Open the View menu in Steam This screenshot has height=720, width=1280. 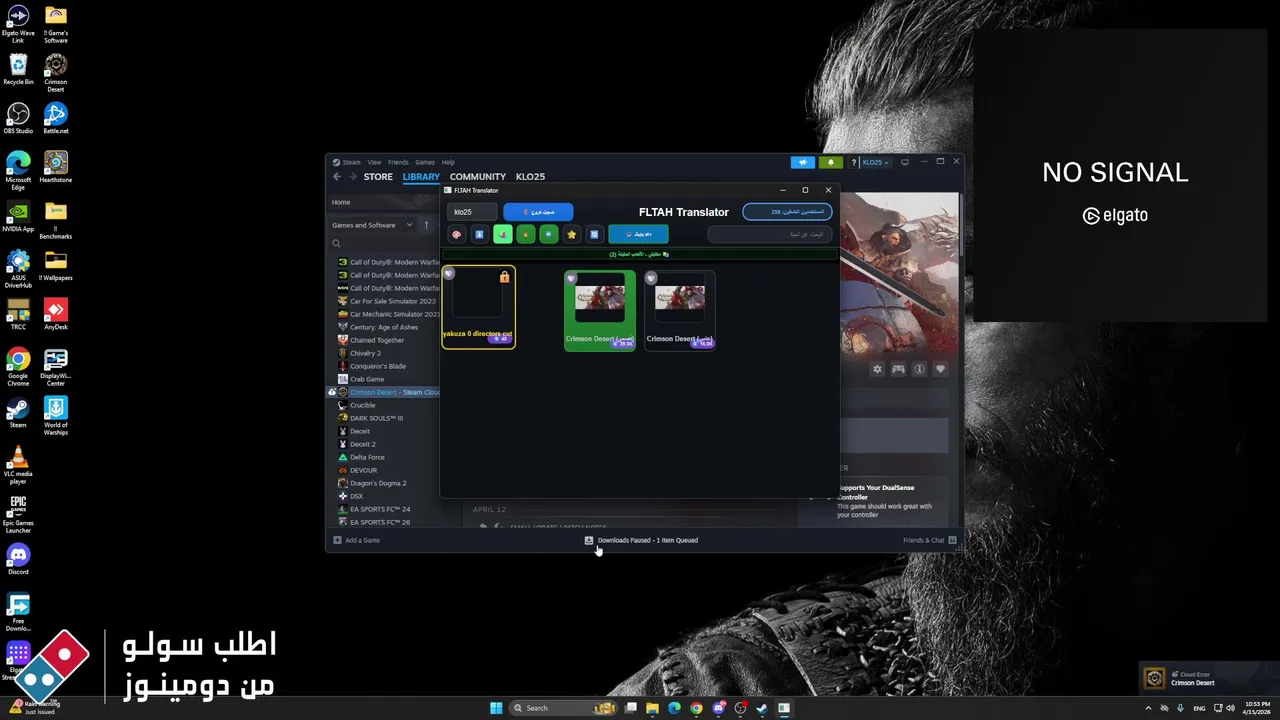pyautogui.click(x=374, y=162)
